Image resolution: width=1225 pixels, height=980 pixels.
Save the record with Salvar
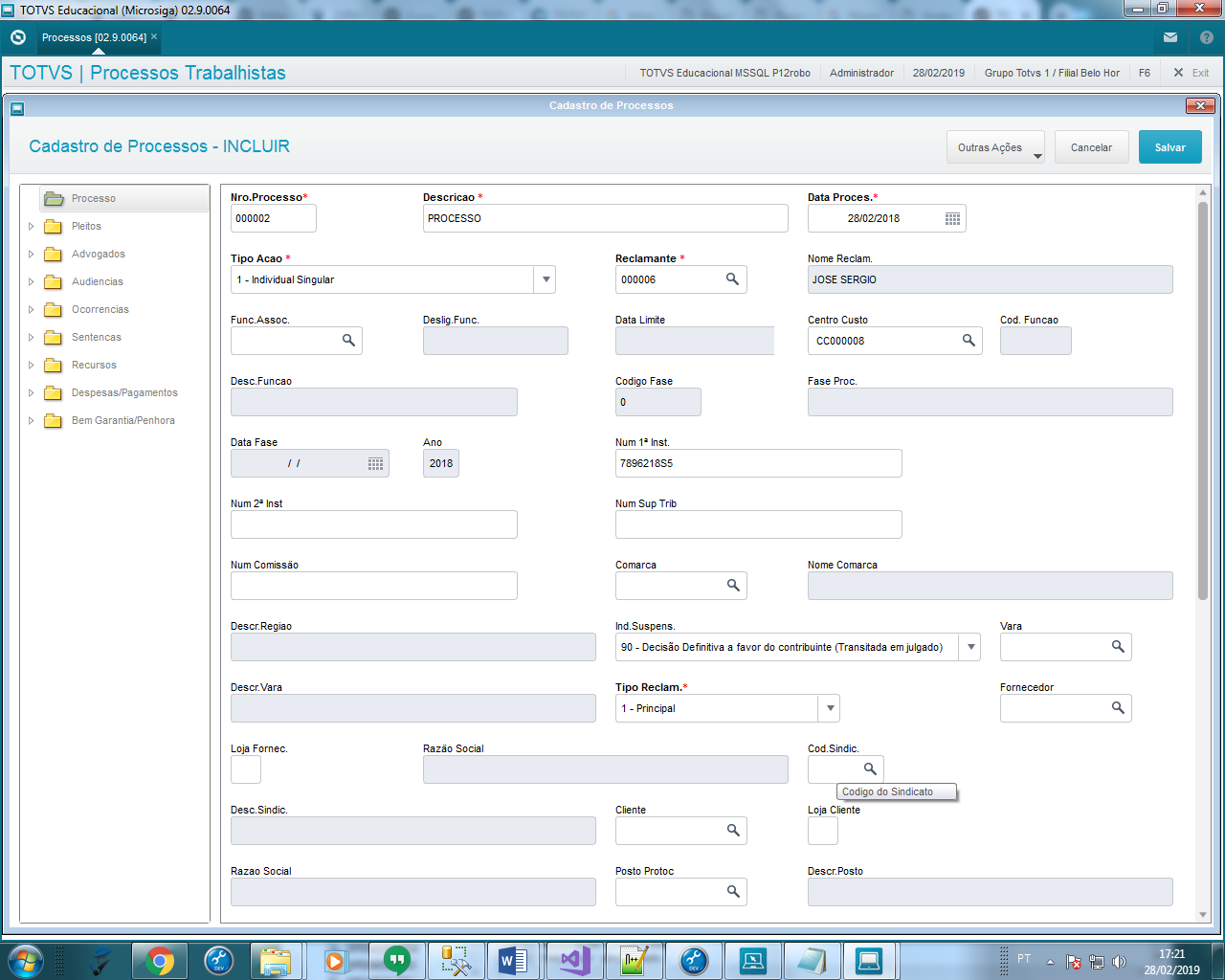[x=1170, y=147]
